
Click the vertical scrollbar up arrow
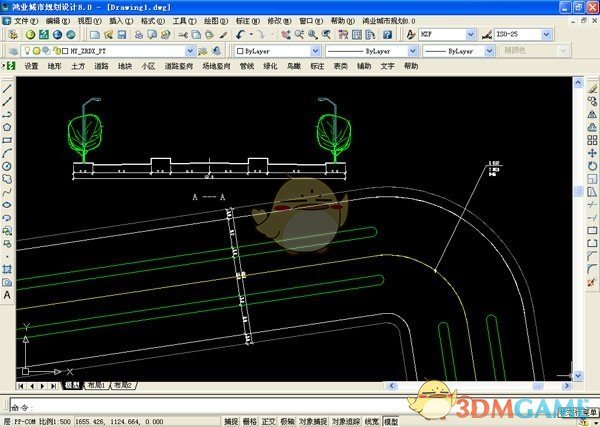578,82
